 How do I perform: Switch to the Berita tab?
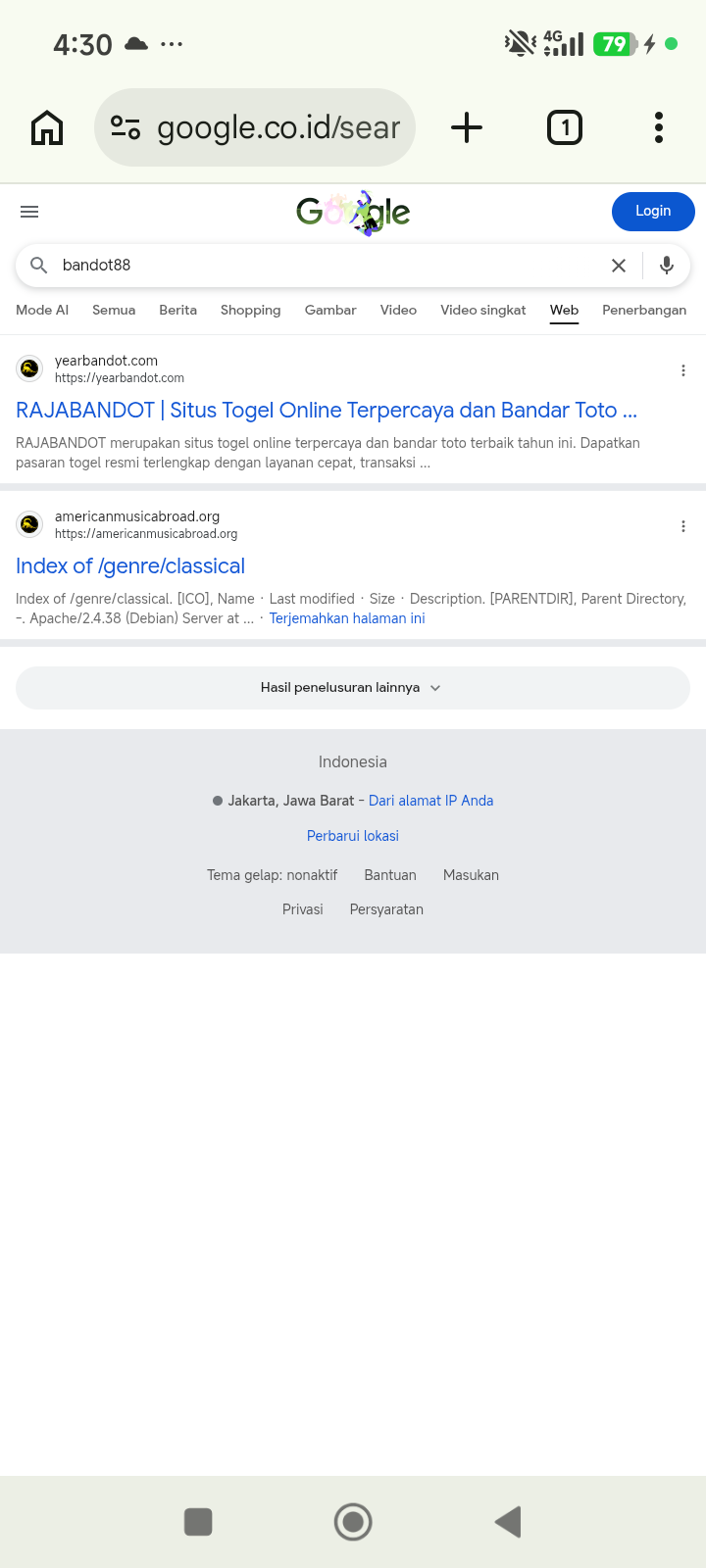click(177, 310)
